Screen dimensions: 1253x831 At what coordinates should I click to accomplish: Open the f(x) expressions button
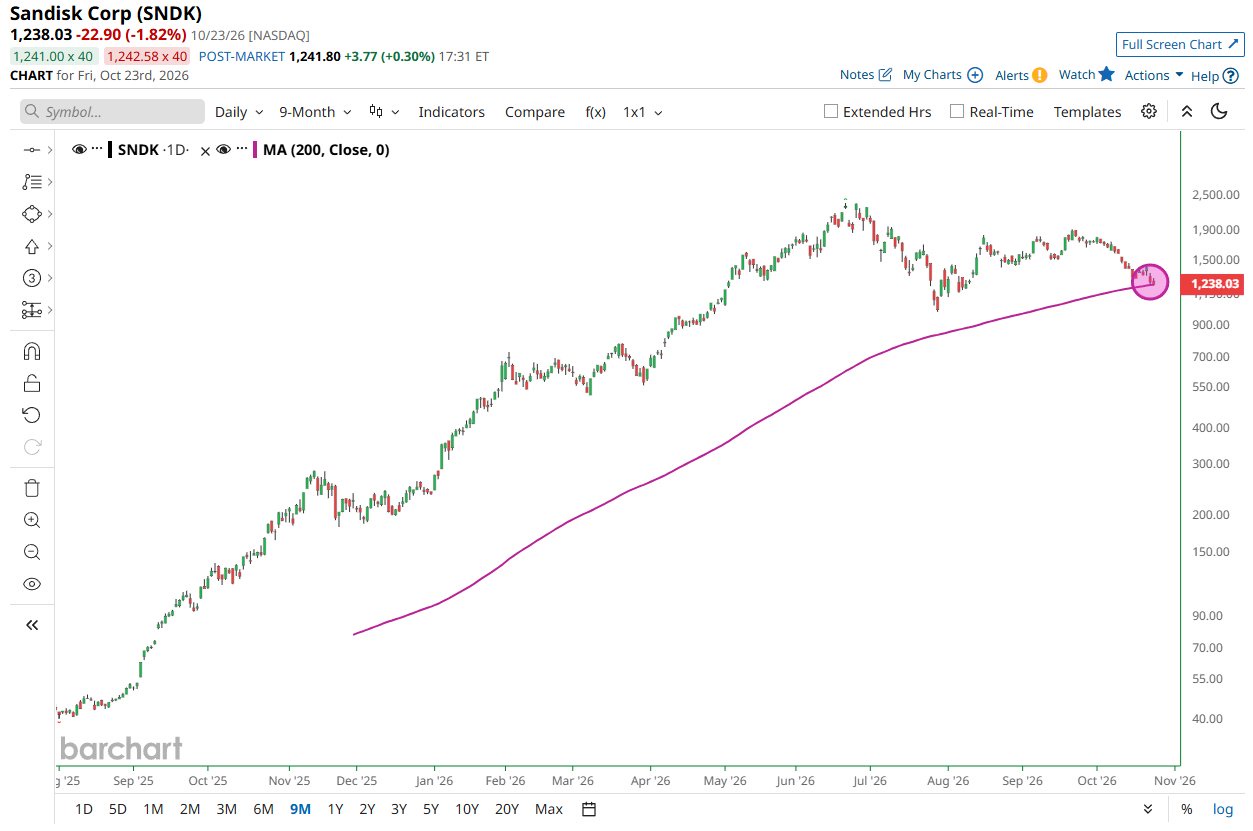tap(595, 112)
